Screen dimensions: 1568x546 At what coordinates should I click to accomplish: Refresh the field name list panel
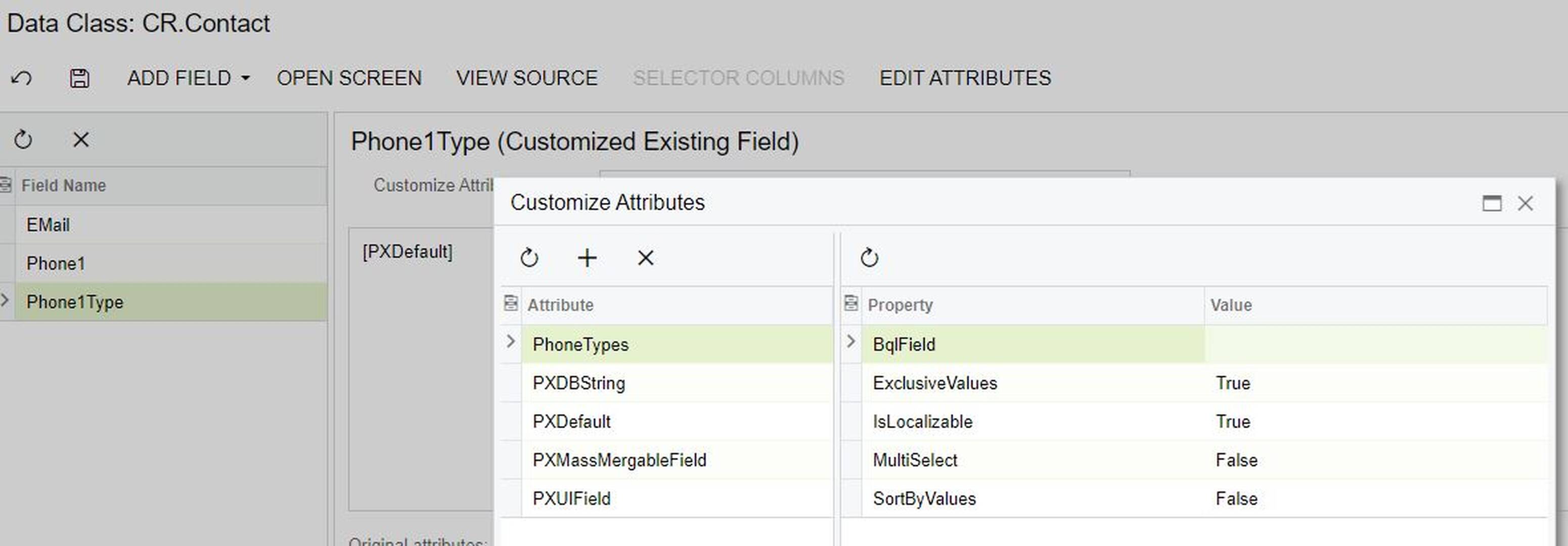click(x=23, y=140)
